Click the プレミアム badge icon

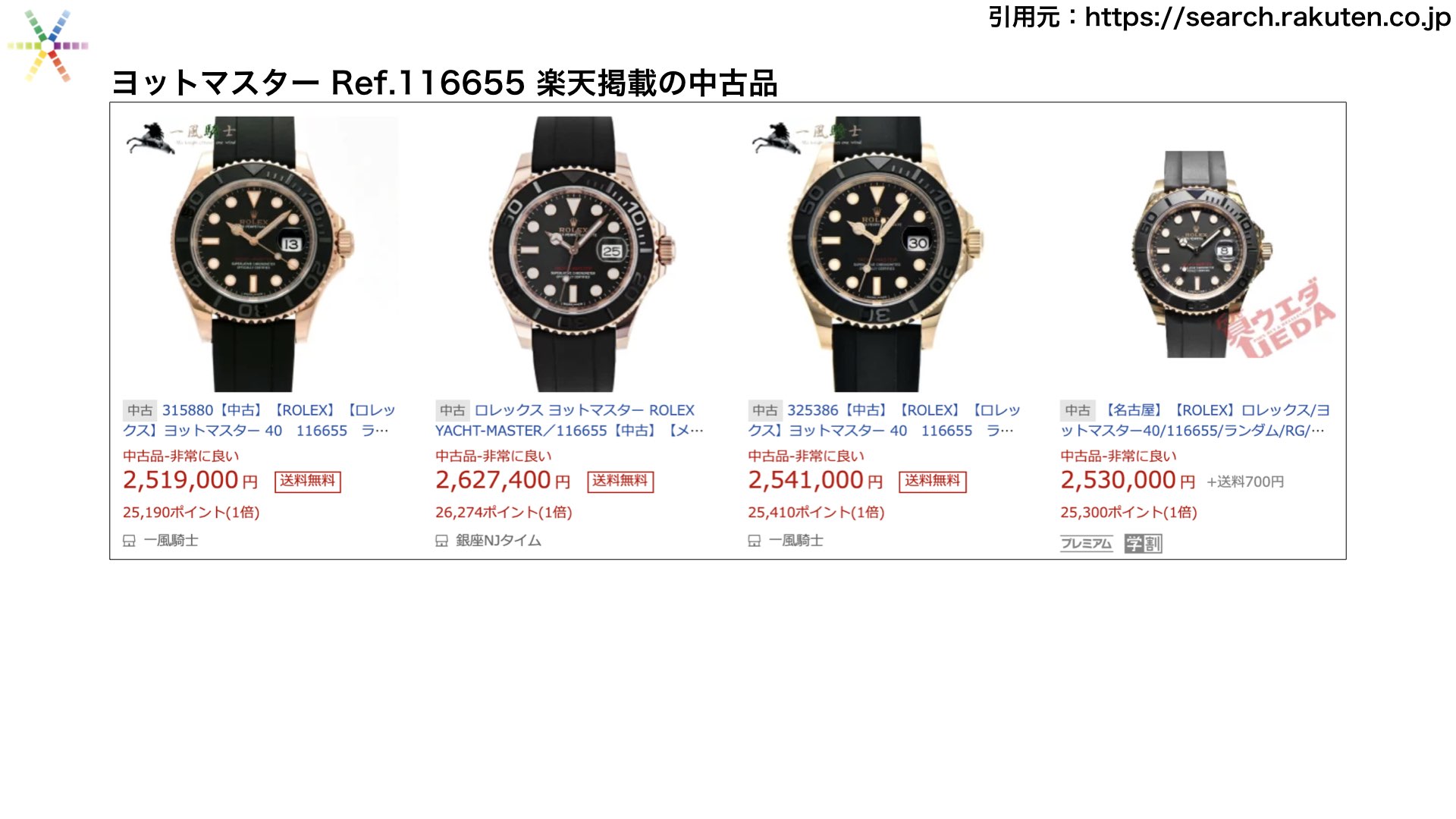coord(1086,543)
